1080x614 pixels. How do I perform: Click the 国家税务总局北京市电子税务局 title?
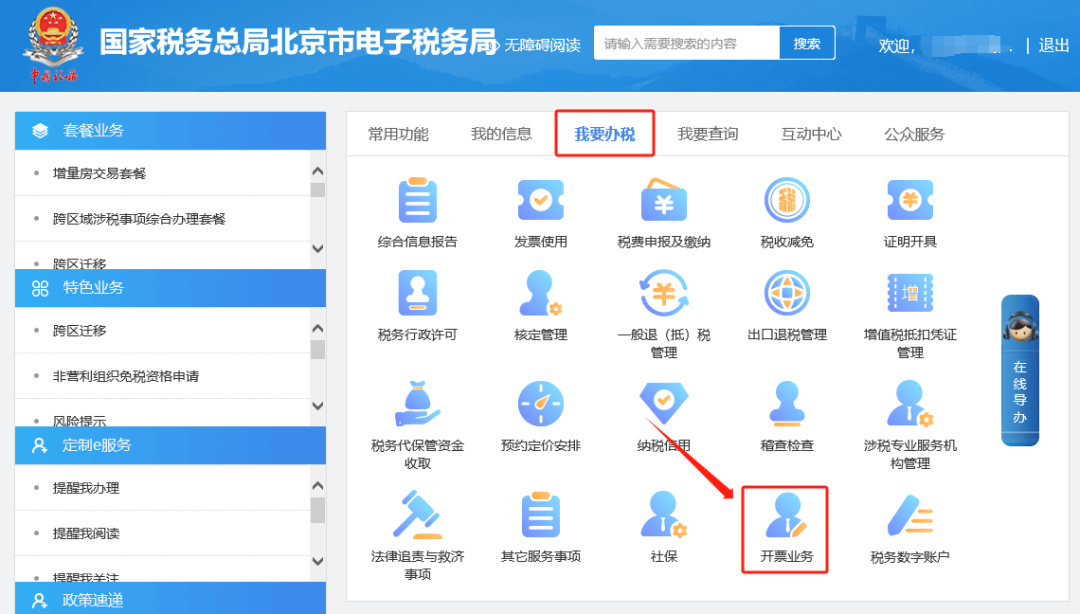[298, 43]
